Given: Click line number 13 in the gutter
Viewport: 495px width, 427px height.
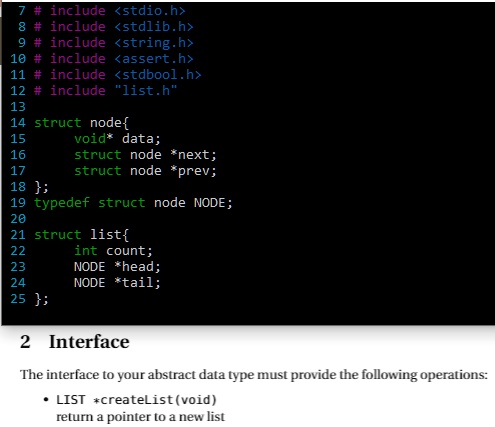Looking at the screenshot, I should point(18,107).
